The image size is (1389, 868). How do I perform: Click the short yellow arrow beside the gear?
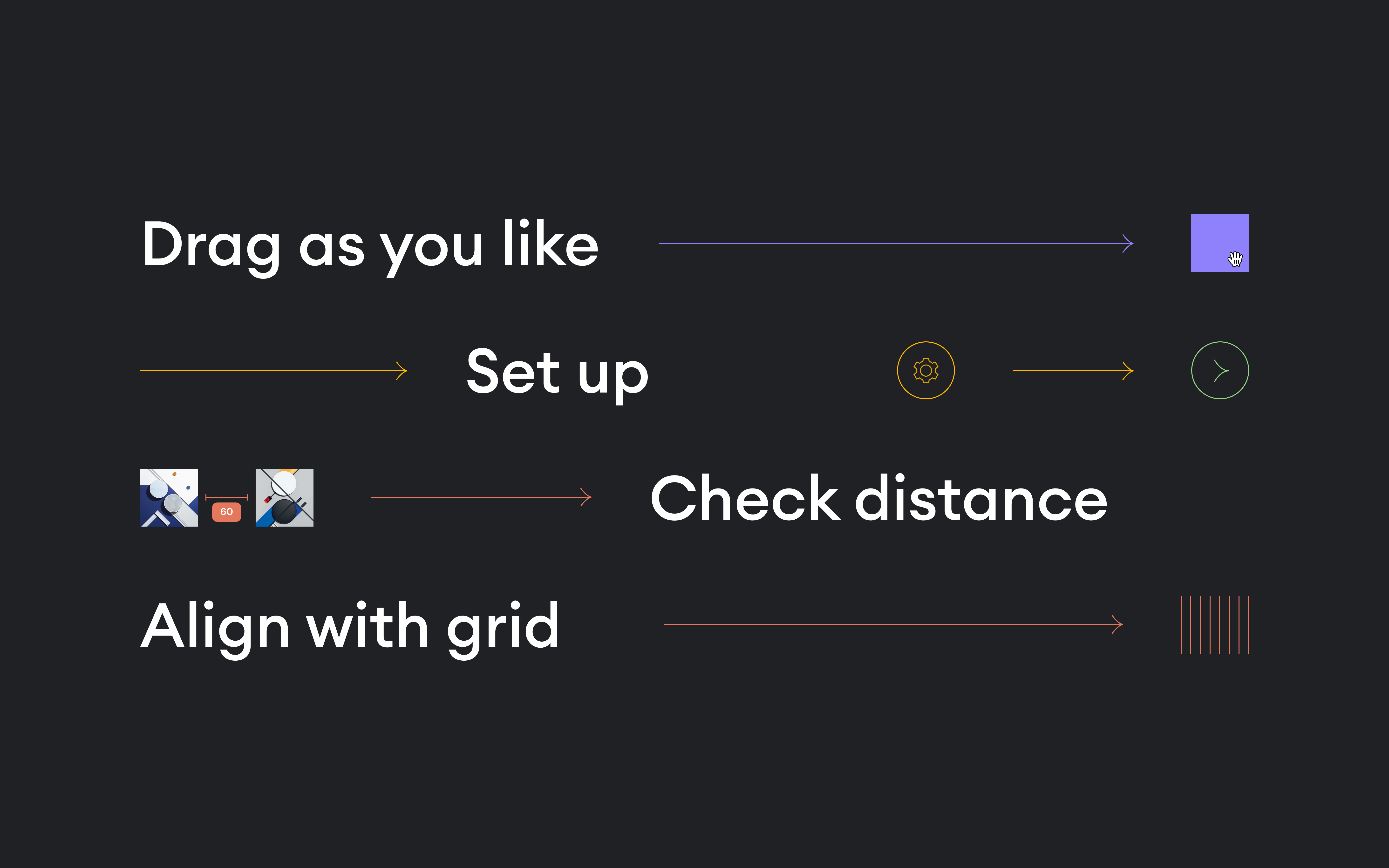coord(1072,371)
